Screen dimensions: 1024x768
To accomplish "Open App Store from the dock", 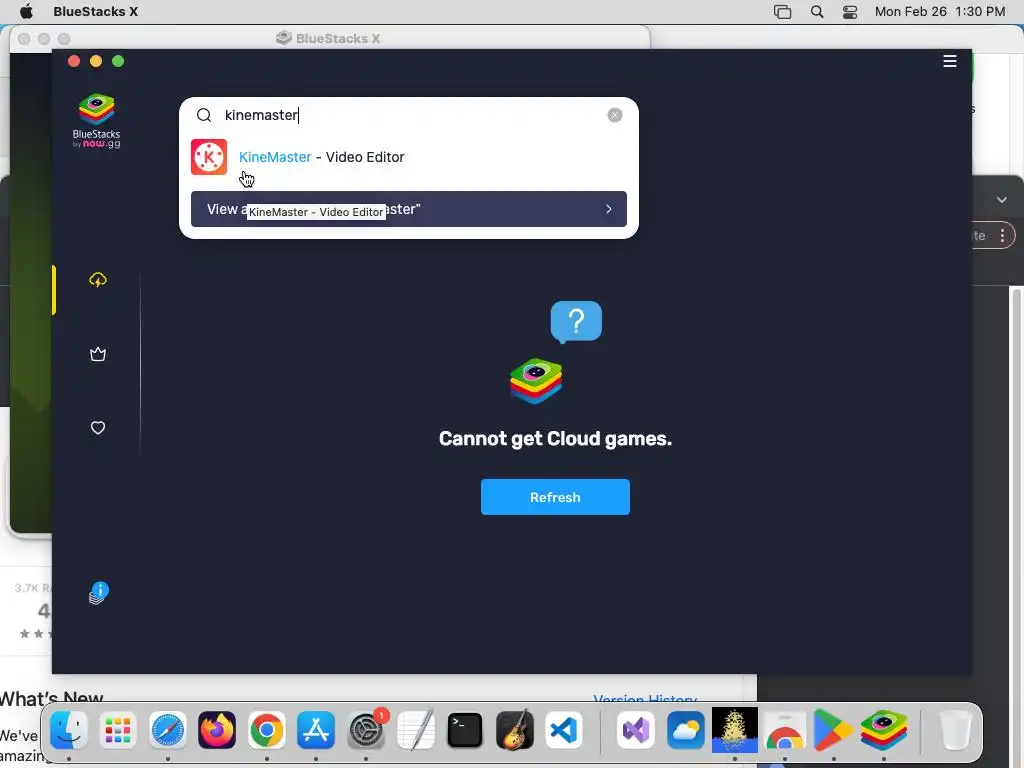I will click(x=316, y=730).
